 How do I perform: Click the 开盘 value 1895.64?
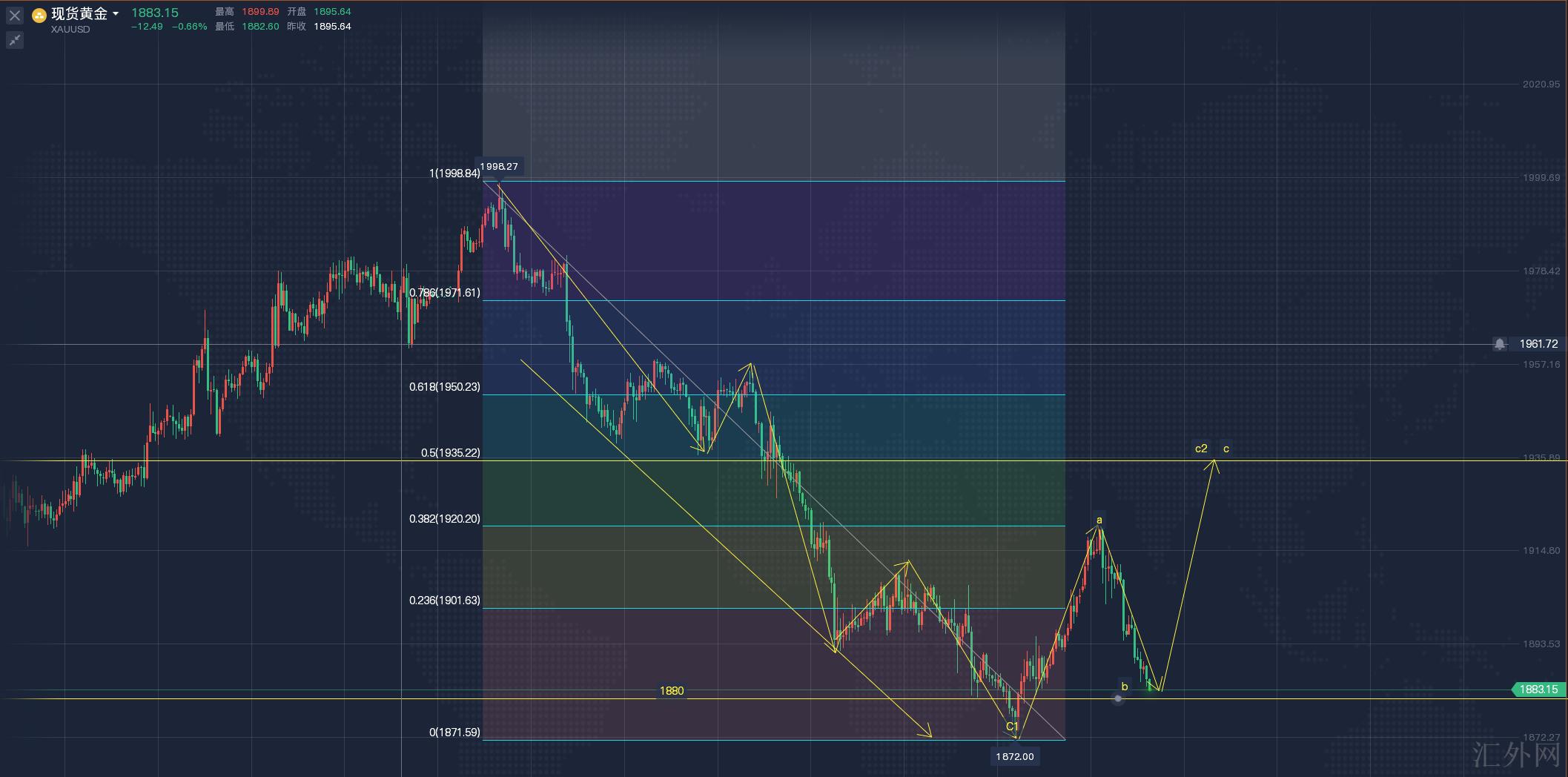332,12
